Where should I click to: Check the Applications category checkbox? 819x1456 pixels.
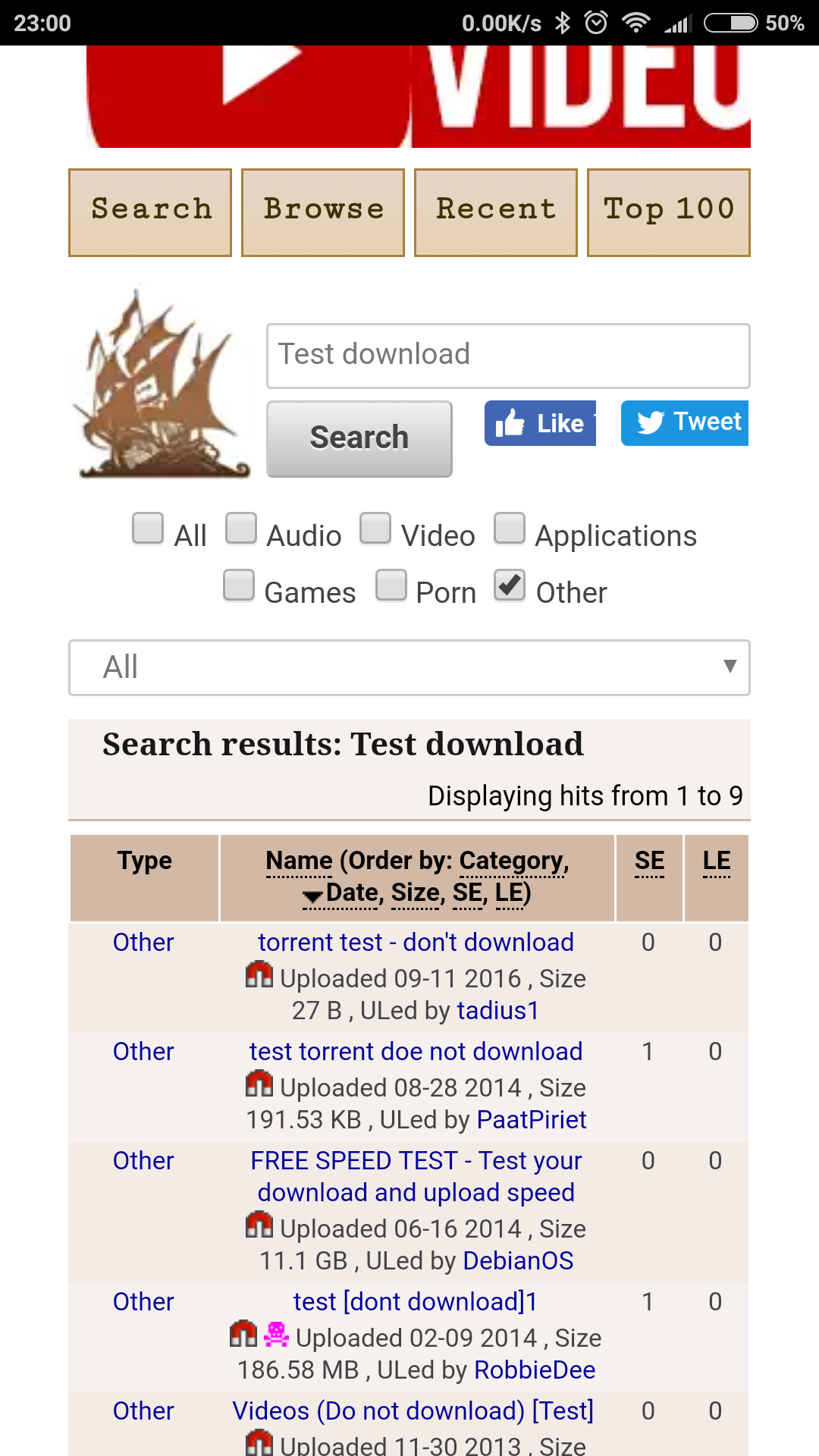click(510, 529)
